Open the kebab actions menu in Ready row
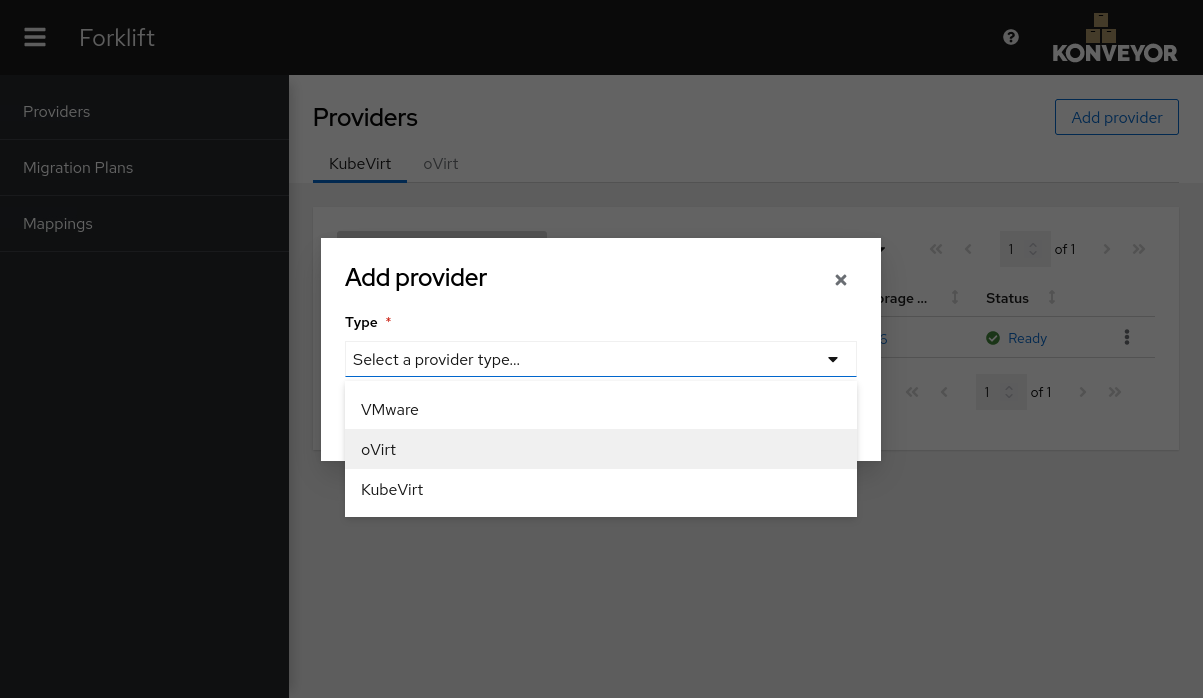The image size is (1203, 698). [1127, 338]
